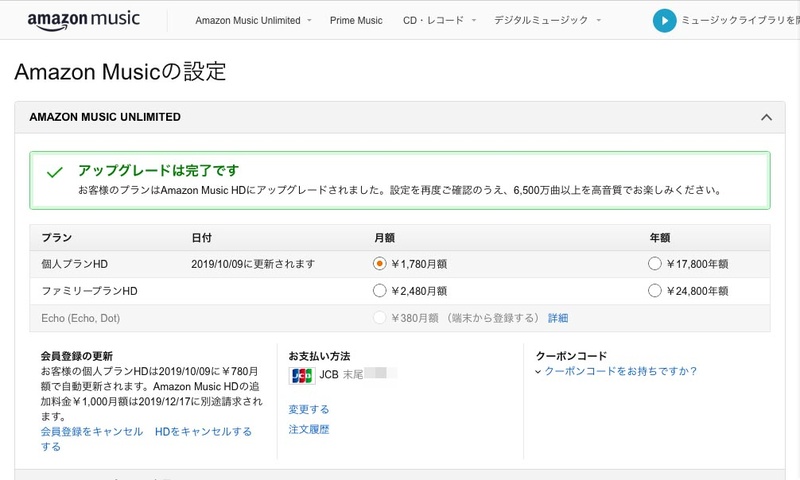This screenshot has width=800, height=480.
Task: Select ファミリープランHD yearly ¥24,800 radio
Action: tap(655, 291)
